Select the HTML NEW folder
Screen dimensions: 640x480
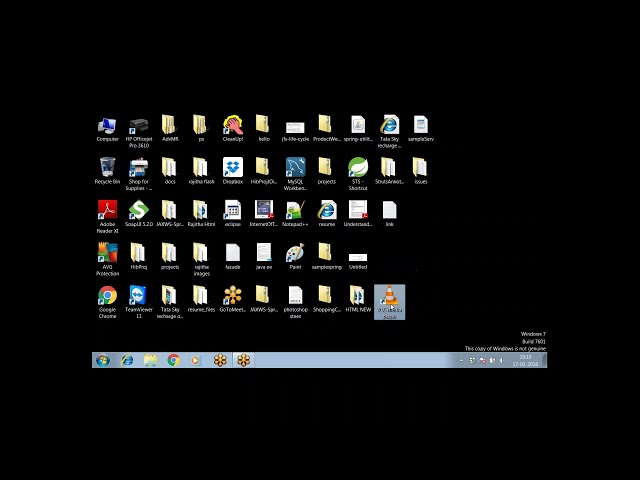point(358,299)
